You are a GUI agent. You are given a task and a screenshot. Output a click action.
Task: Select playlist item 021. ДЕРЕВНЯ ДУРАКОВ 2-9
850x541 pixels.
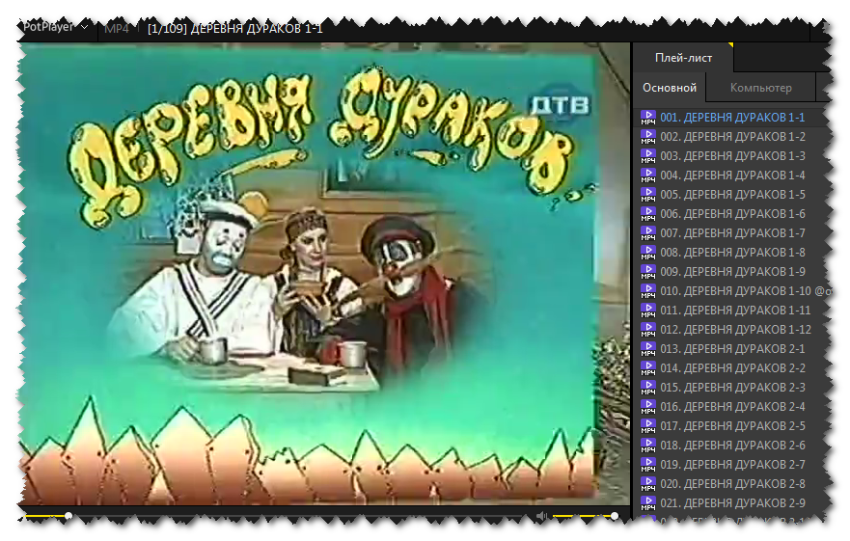click(732, 503)
